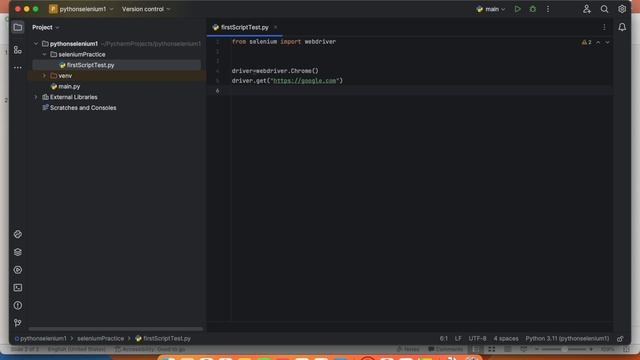Show notifications bell panel
The width and height of the screenshot is (640, 360).
(622, 27)
